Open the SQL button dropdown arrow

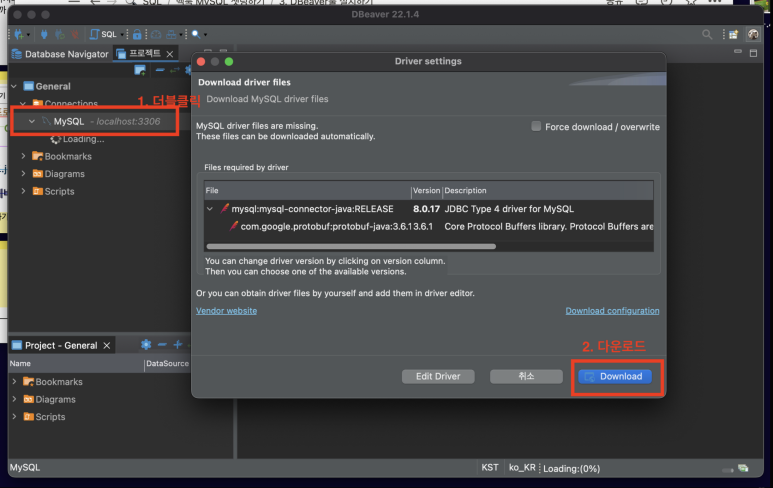[x=122, y=35]
